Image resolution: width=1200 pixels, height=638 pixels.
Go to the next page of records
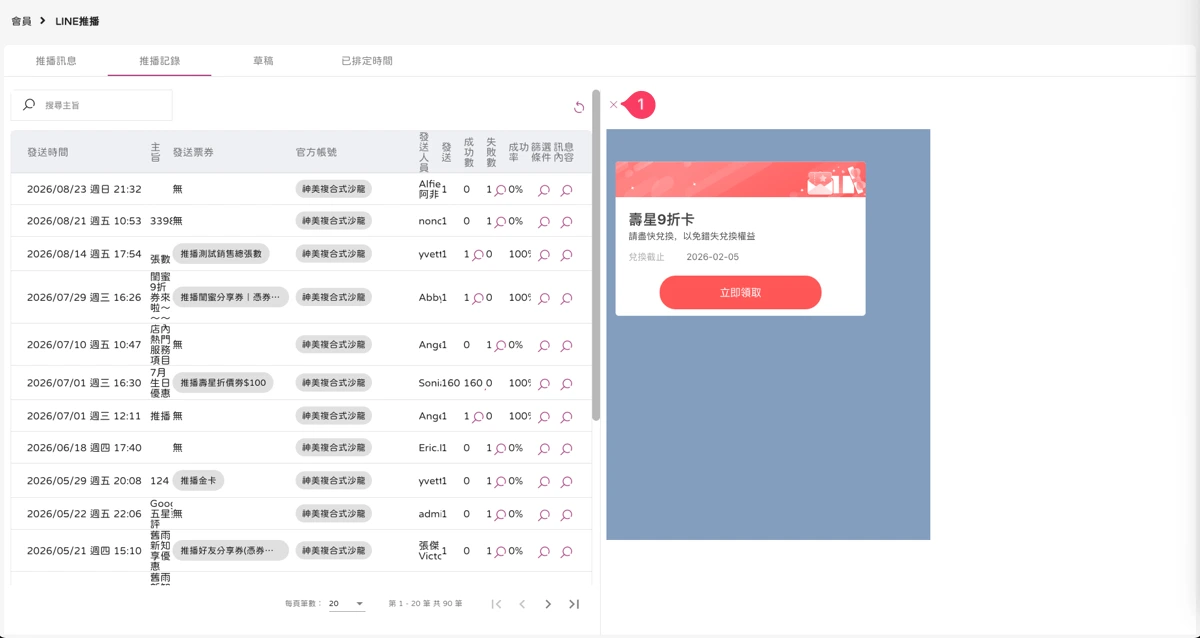point(548,604)
